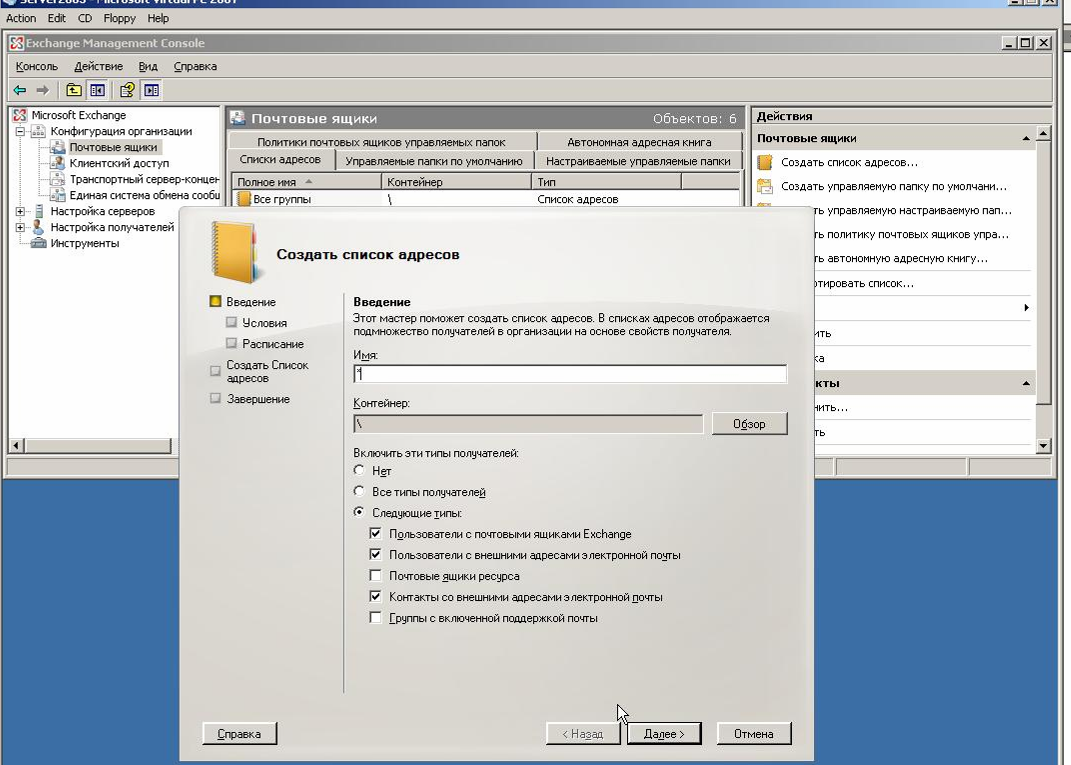Click the Настройка получателей tree icon

(39, 227)
